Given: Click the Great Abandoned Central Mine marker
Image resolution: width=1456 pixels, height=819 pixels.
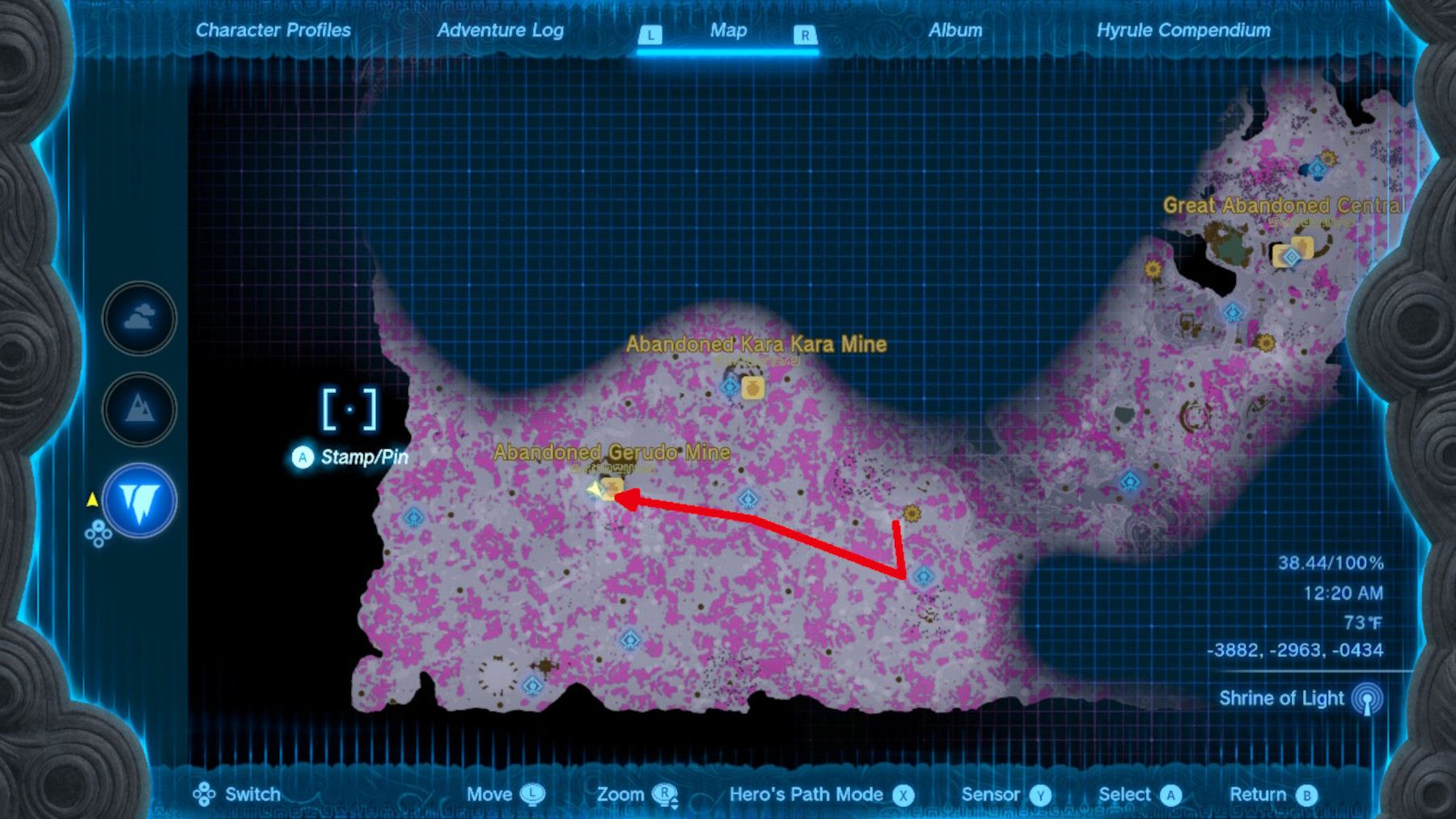Looking at the screenshot, I should coord(1301,248).
